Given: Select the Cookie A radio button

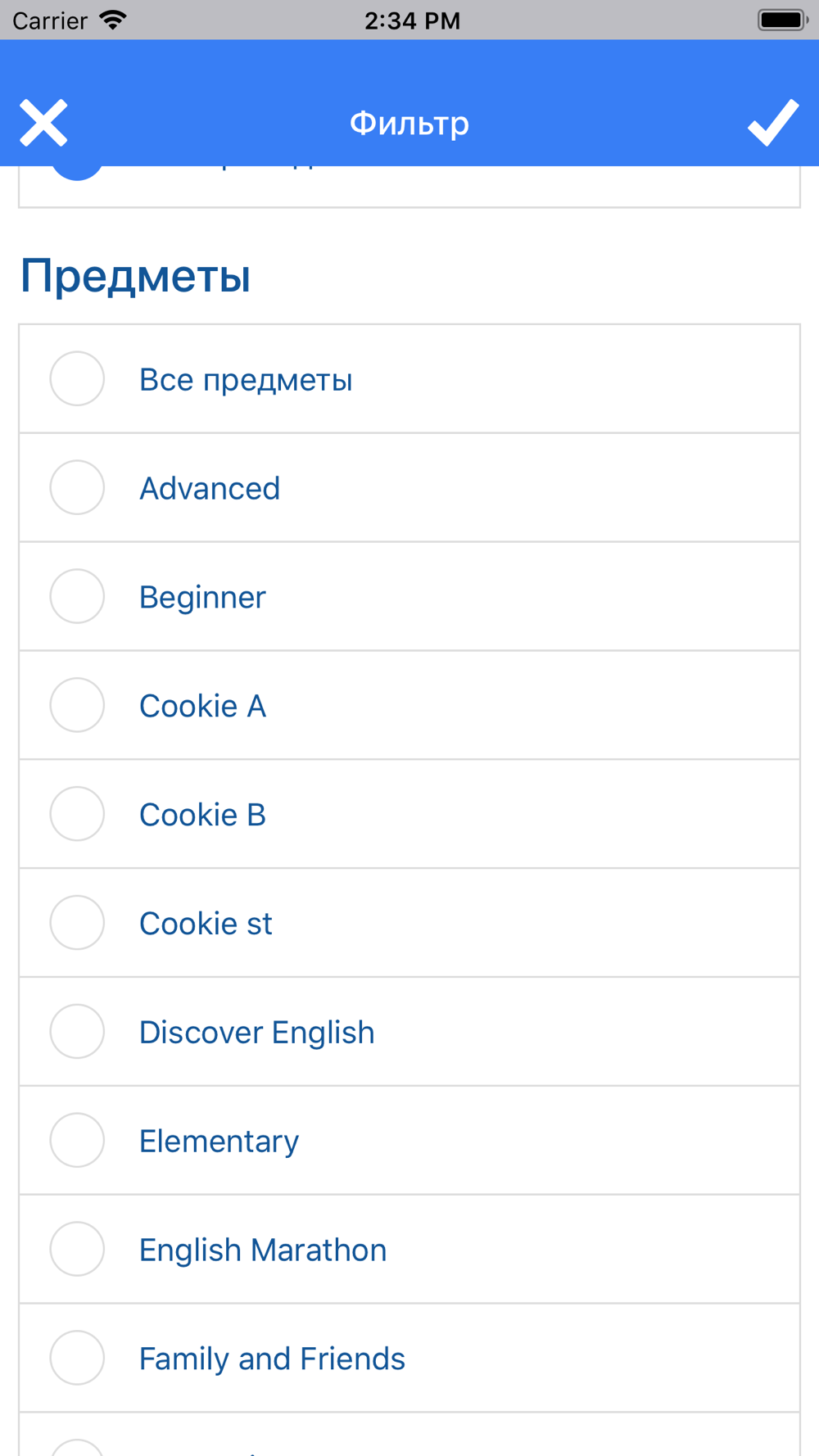Looking at the screenshot, I should tap(77, 705).
